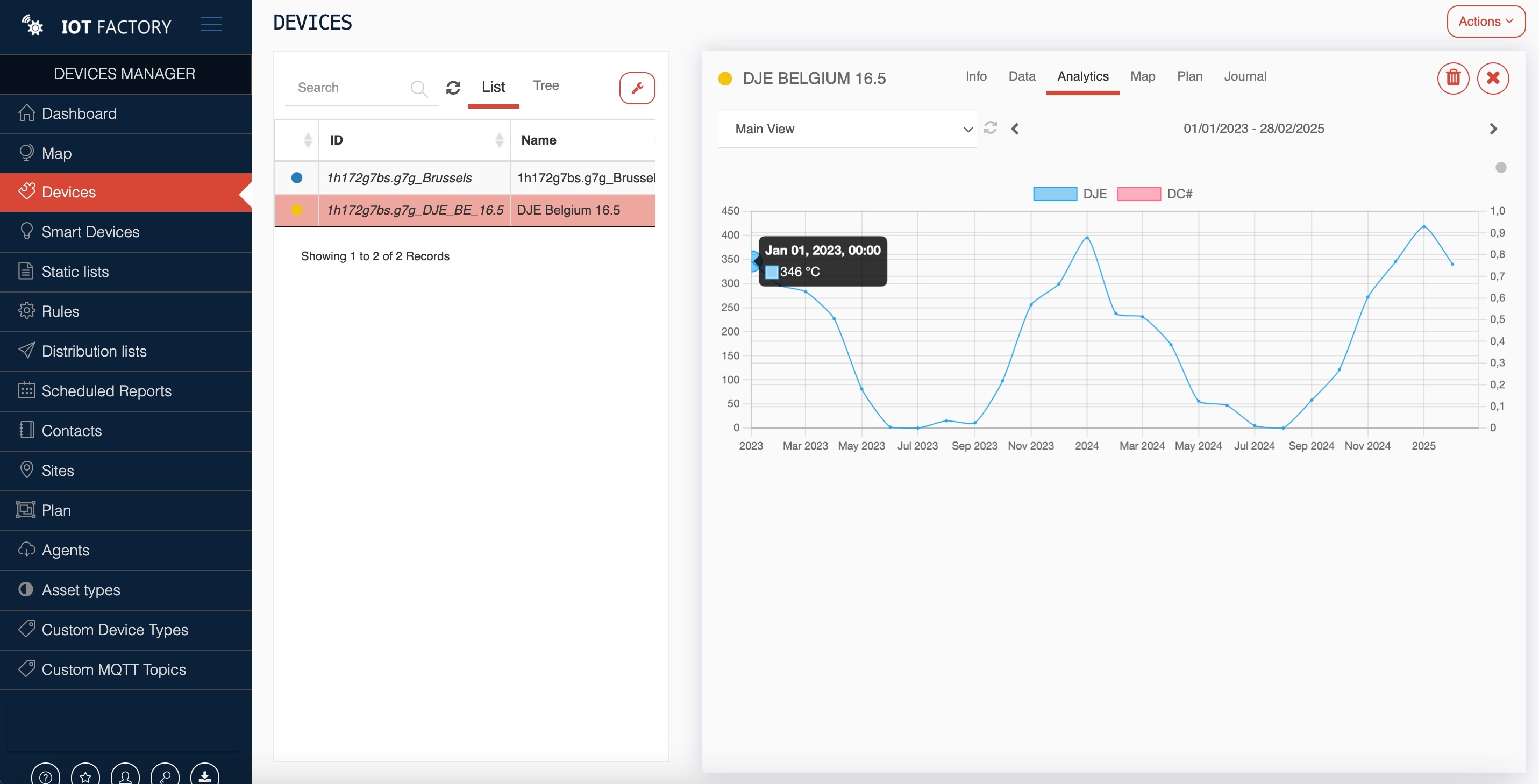The height and width of the screenshot is (784, 1539).
Task: Click the Search input field
Action: 350,88
